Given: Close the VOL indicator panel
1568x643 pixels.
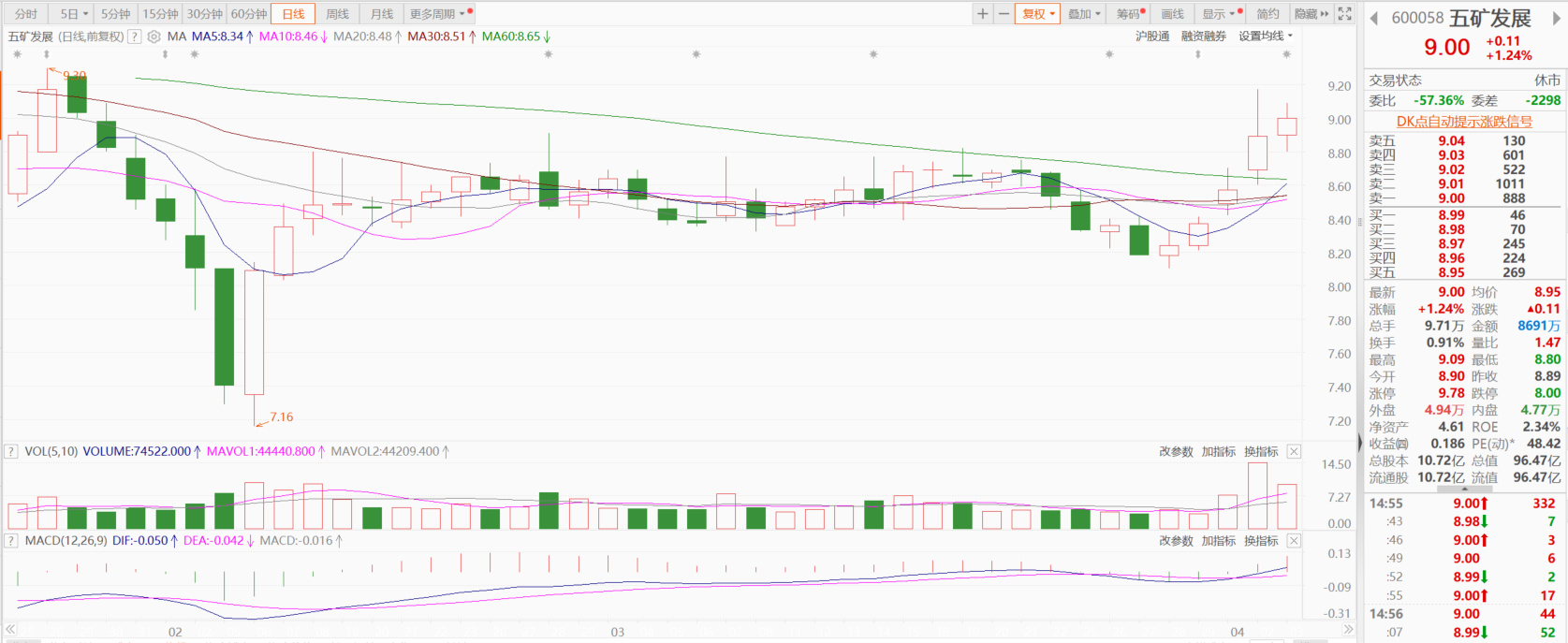Looking at the screenshot, I should click(x=1294, y=452).
